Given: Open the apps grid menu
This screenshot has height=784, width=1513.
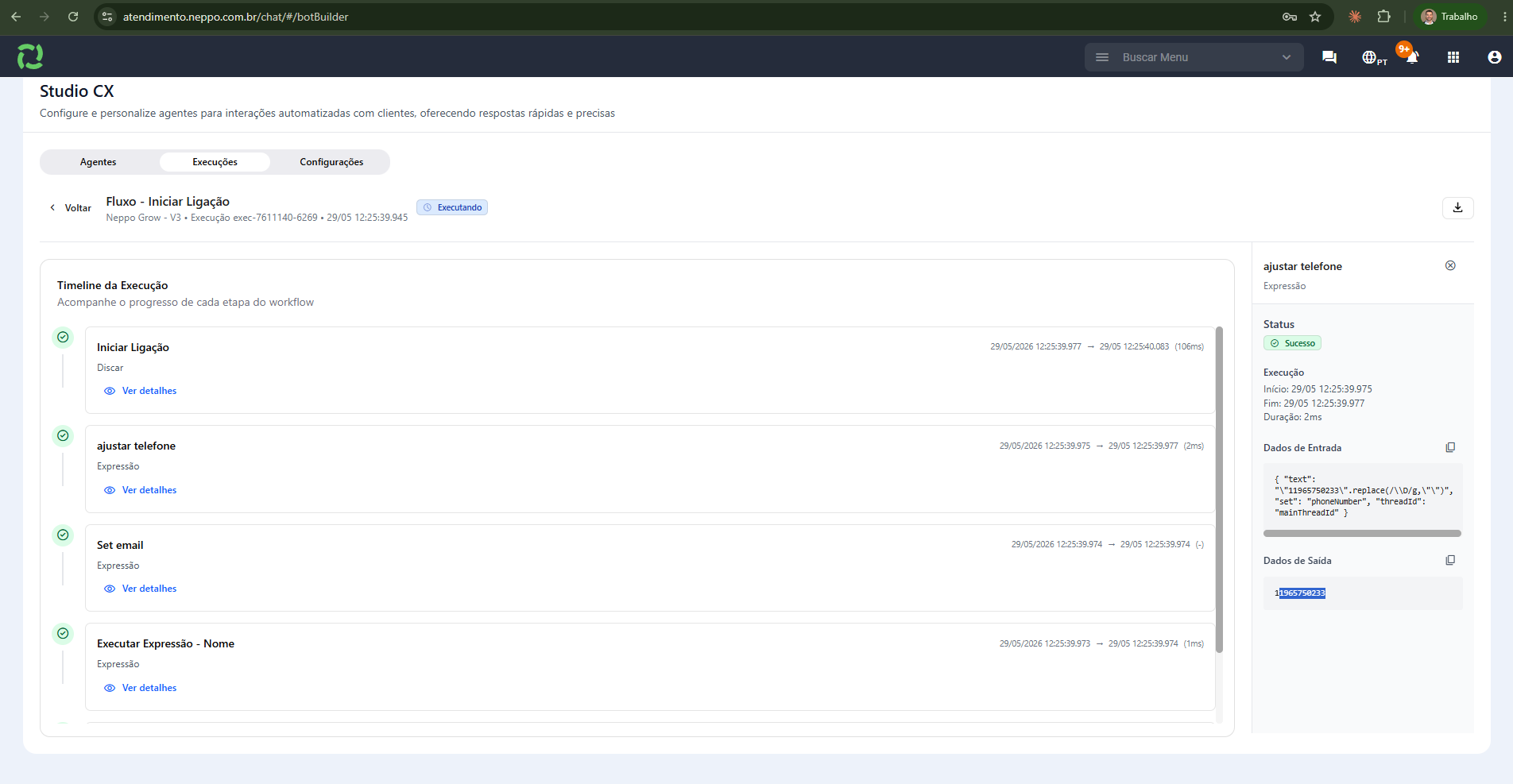Looking at the screenshot, I should tap(1453, 57).
